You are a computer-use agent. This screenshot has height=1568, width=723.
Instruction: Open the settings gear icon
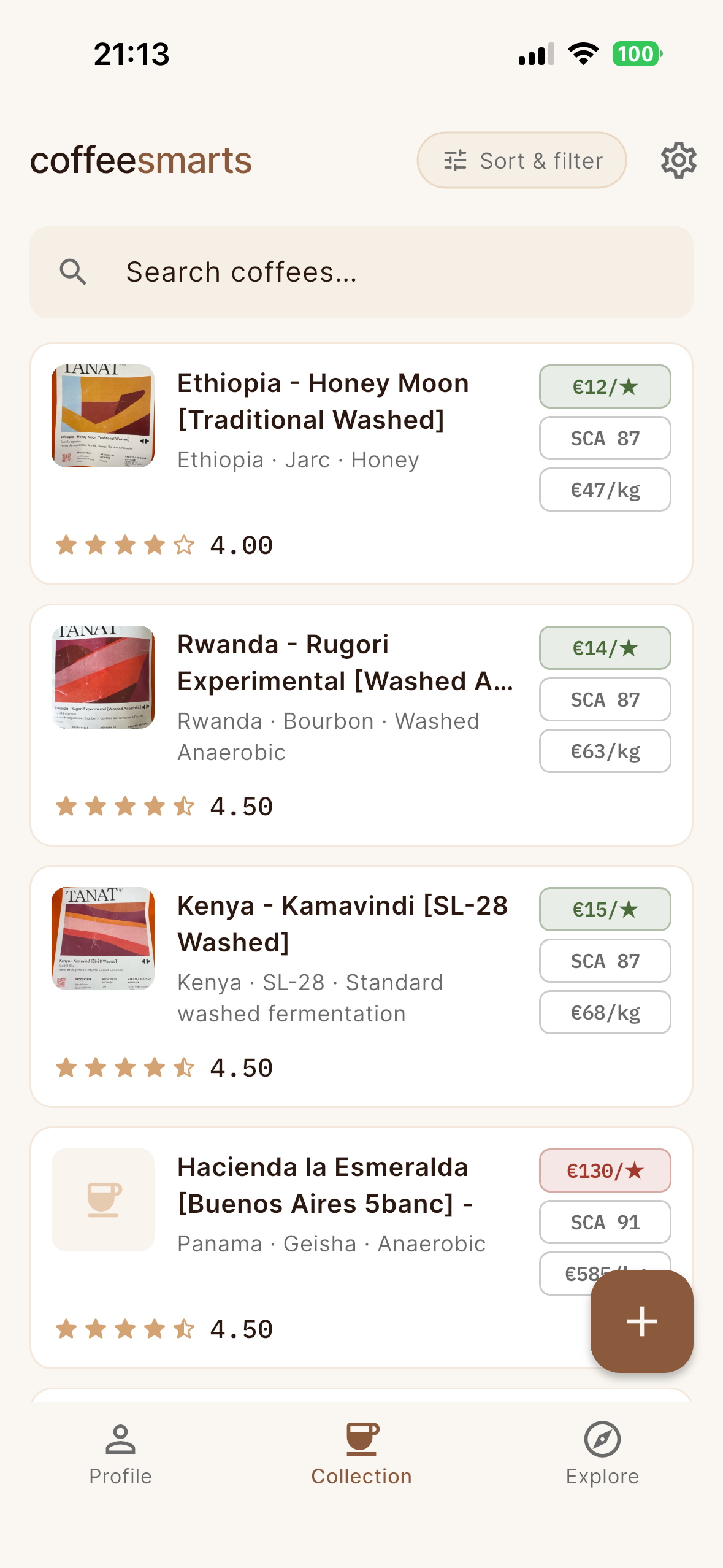pos(678,161)
